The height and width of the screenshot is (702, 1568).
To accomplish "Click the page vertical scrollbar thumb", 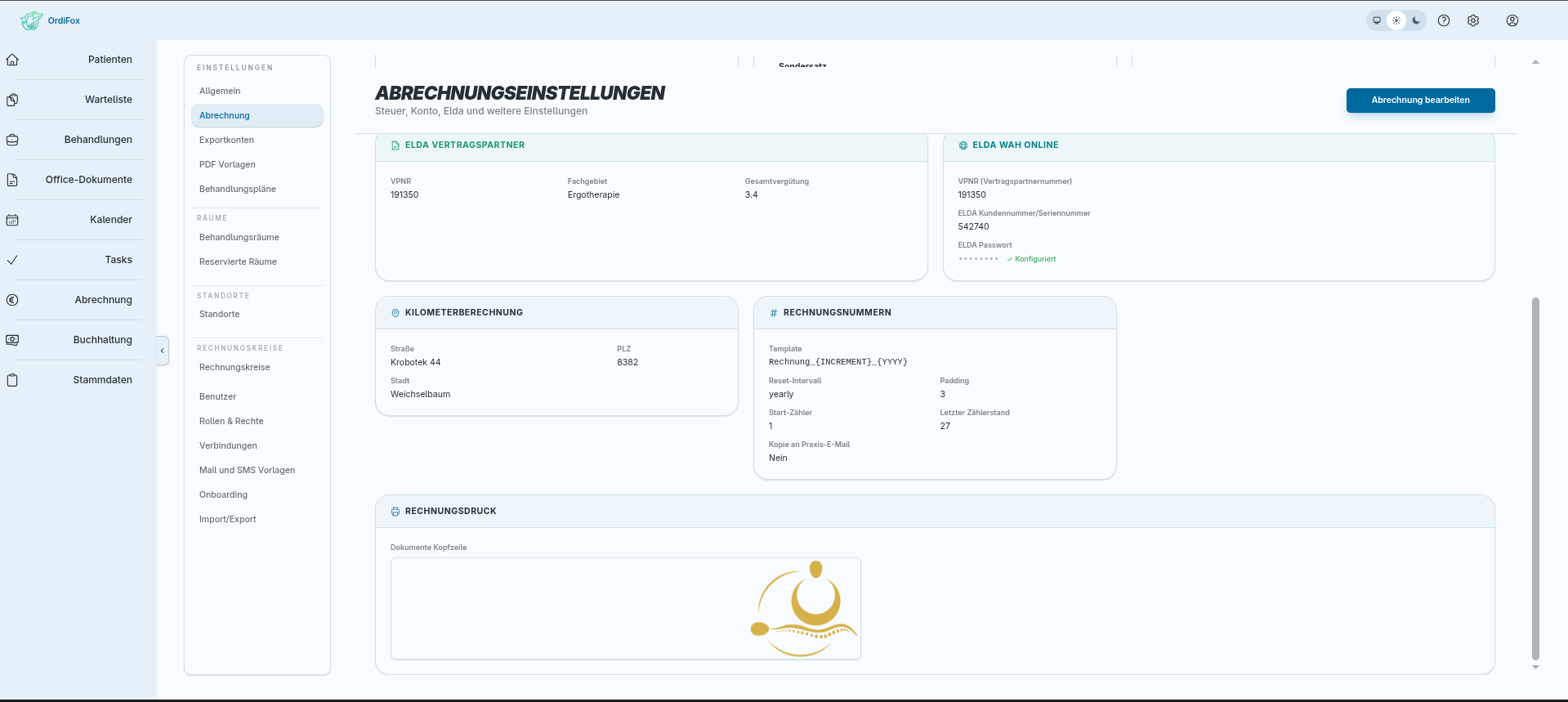I will tap(1535, 478).
